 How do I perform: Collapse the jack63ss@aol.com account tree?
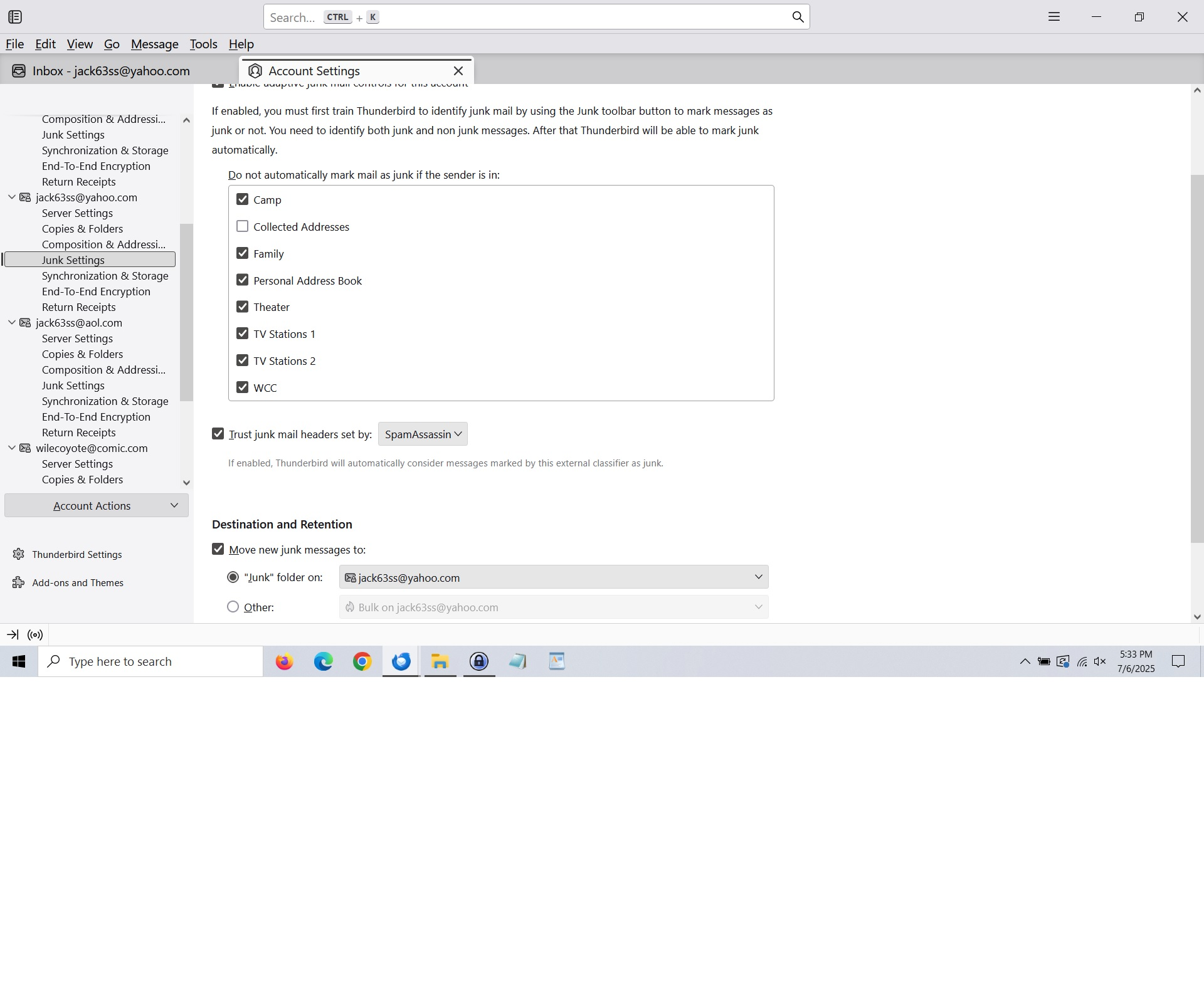pyautogui.click(x=11, y=322)
